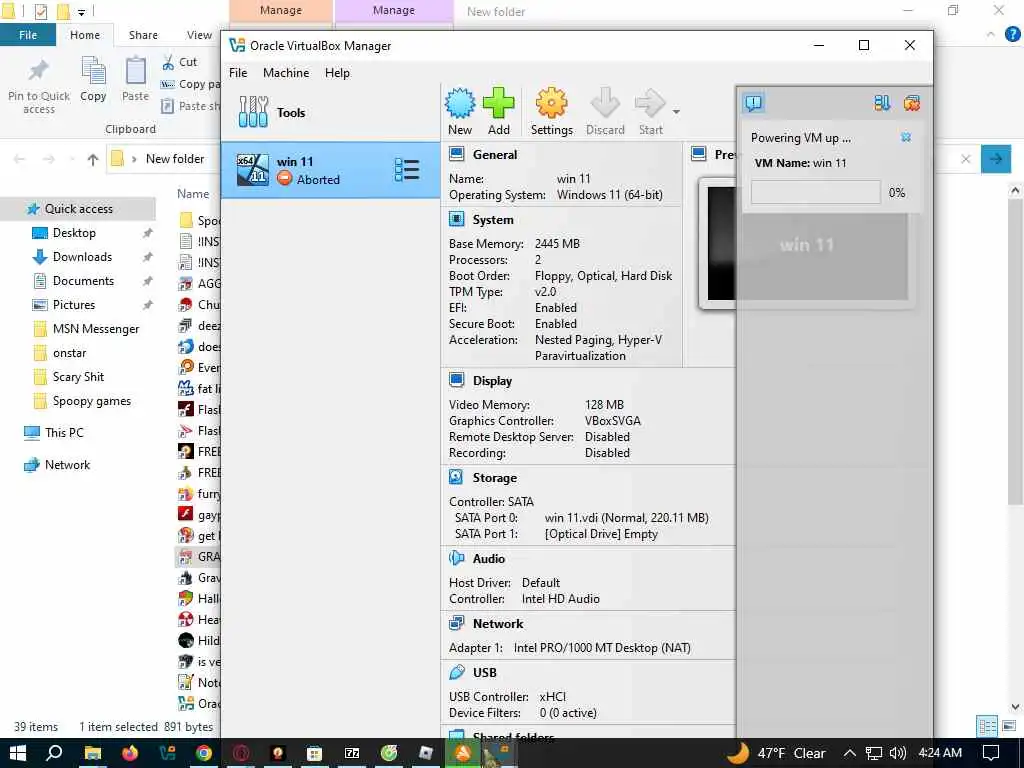This screenshot has width=1024, height=768.
Task: Open Pictures in Explorer navigation pane
Action: (x=73, y=305)
